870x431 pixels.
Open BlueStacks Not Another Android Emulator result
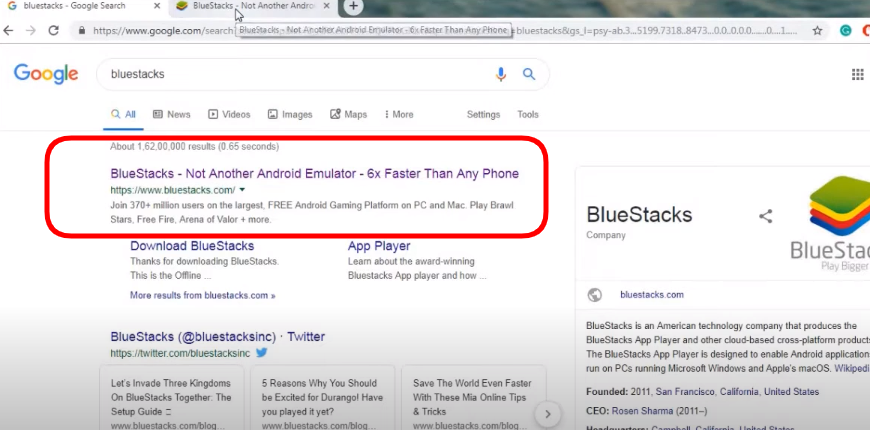coord(315,174)
